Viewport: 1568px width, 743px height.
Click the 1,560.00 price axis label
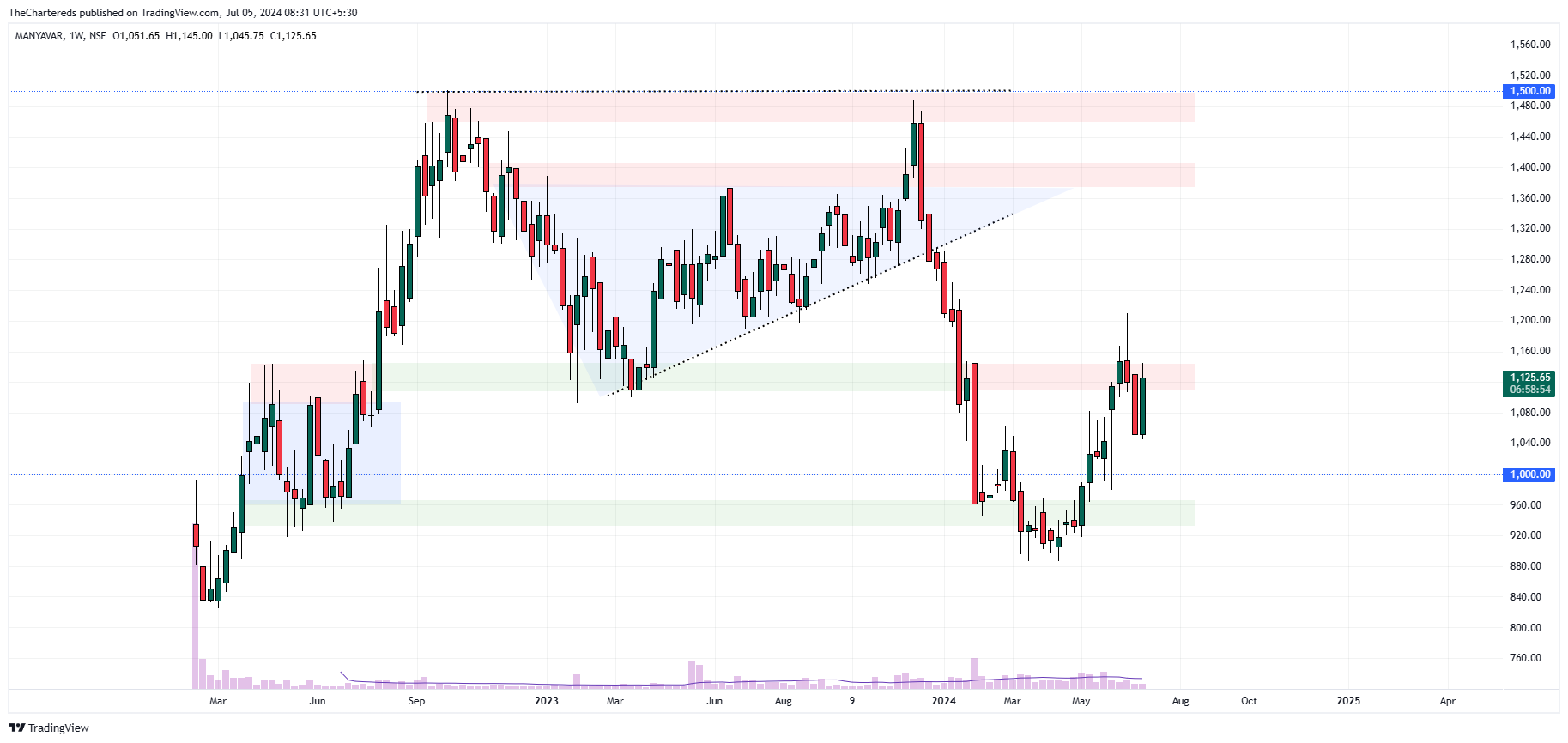point(1530,45)
